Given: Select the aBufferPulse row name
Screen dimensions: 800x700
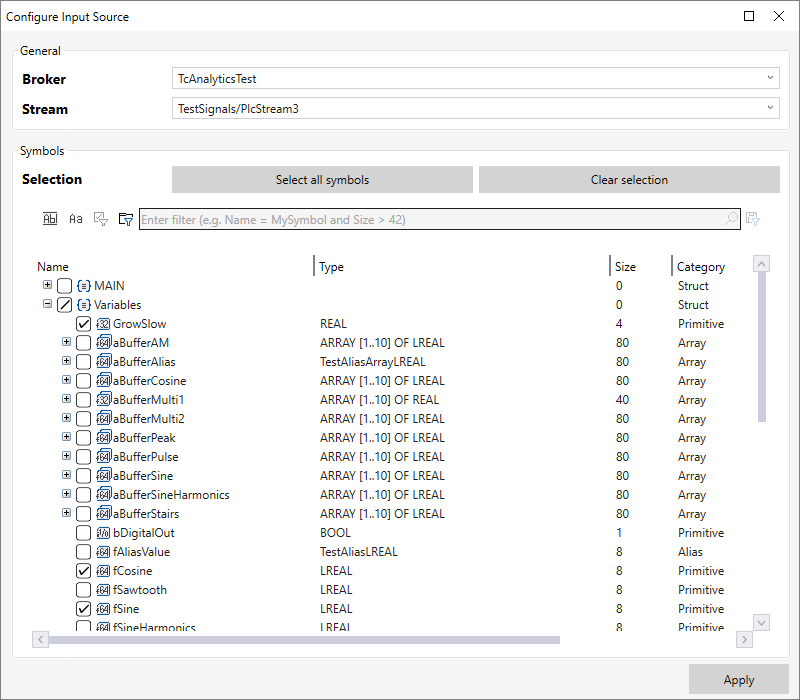Looking at the screenshot, I should [x=146, y=457].
